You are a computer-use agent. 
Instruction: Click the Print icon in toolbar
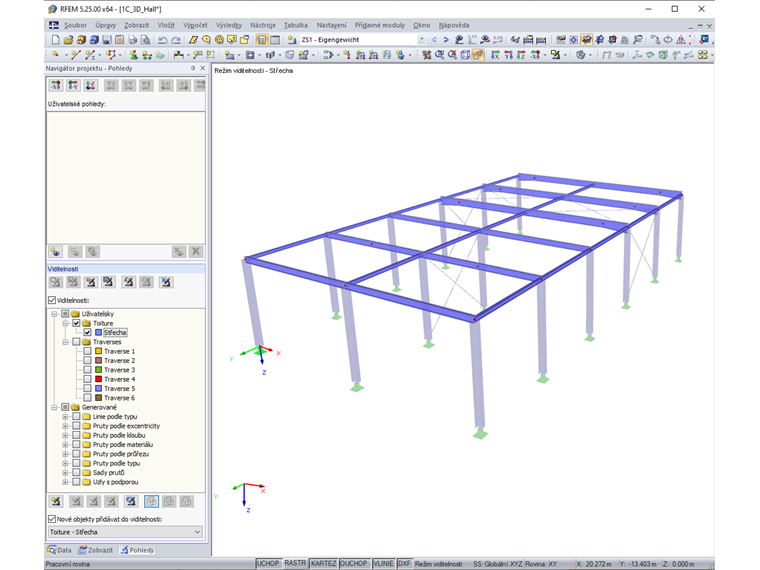(132, 40)
